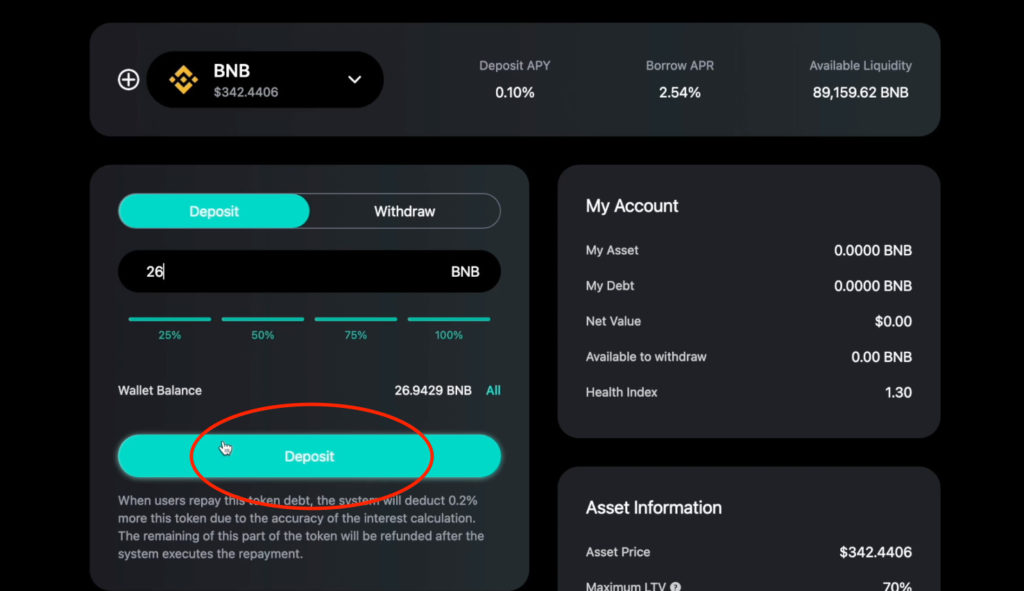Select the 50% amount segment
Screen dimensions: 1024x591
point(263,327)
